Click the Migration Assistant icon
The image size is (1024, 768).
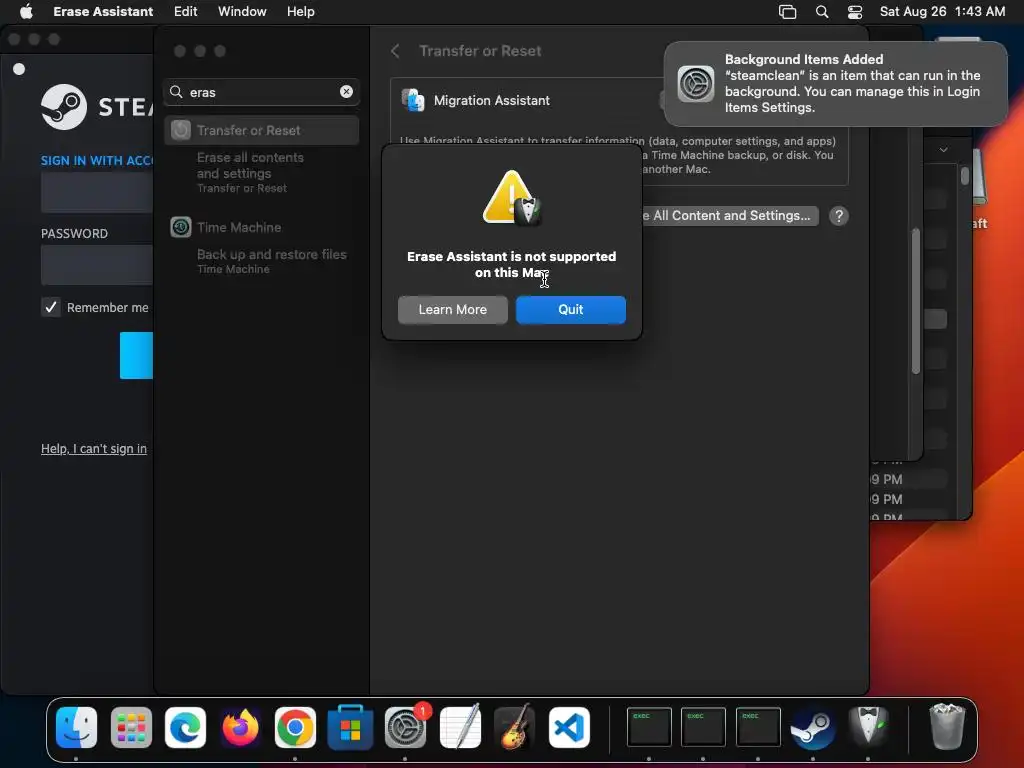pyautogui.click(x=413, y=101)
